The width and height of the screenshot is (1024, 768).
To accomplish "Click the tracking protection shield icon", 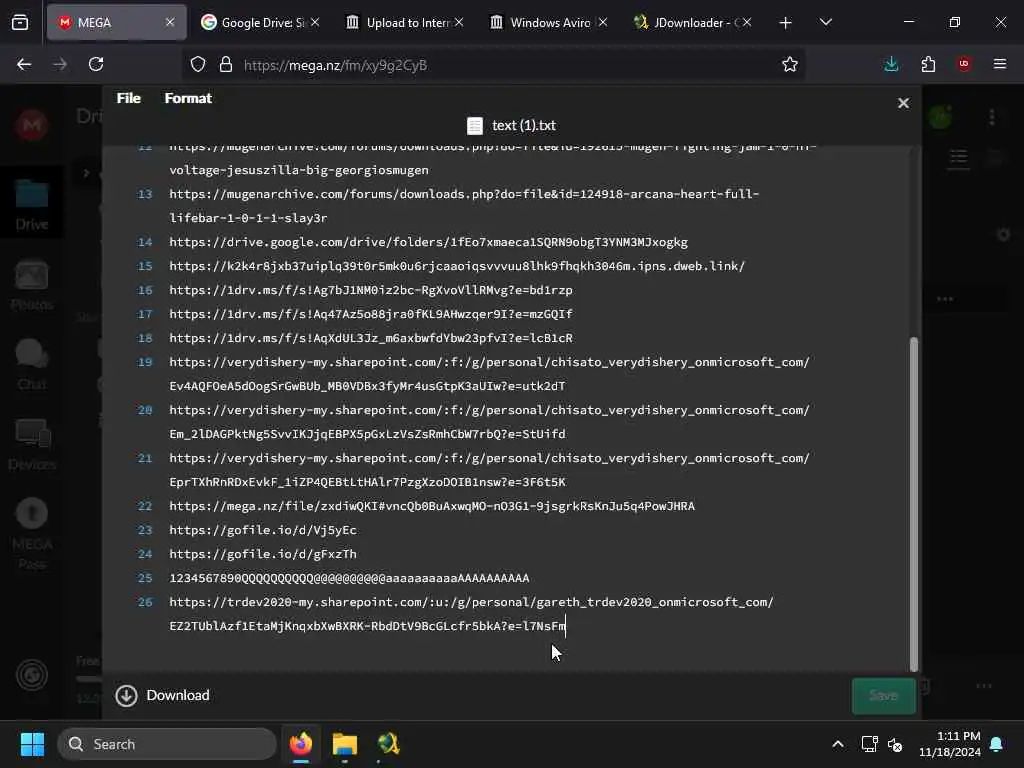I will pyautogui.click(x=198, y=64).
